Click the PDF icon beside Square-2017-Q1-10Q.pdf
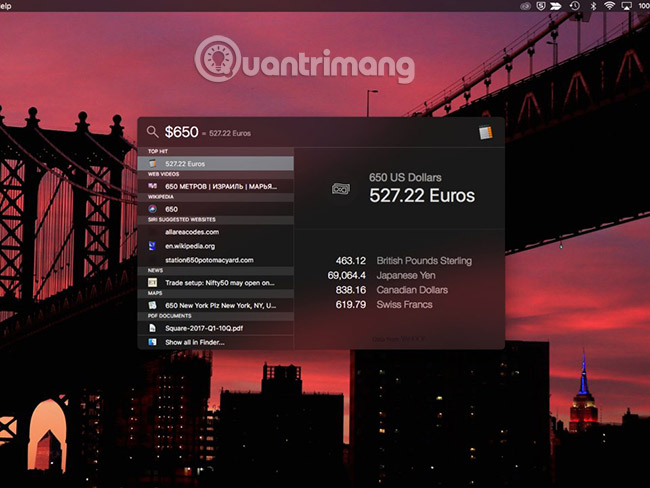The height and width of the screenshot is (488, 650). 153,328
